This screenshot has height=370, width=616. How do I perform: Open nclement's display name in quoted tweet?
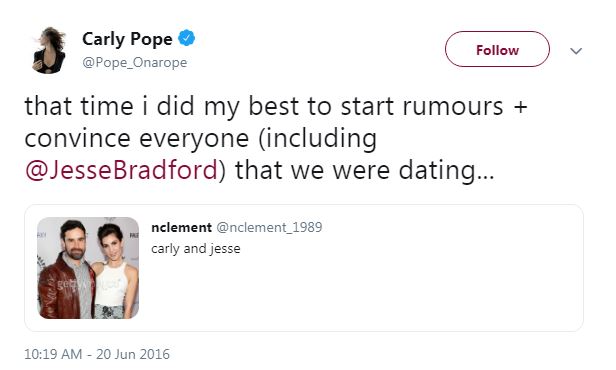[x=182, y=227]
